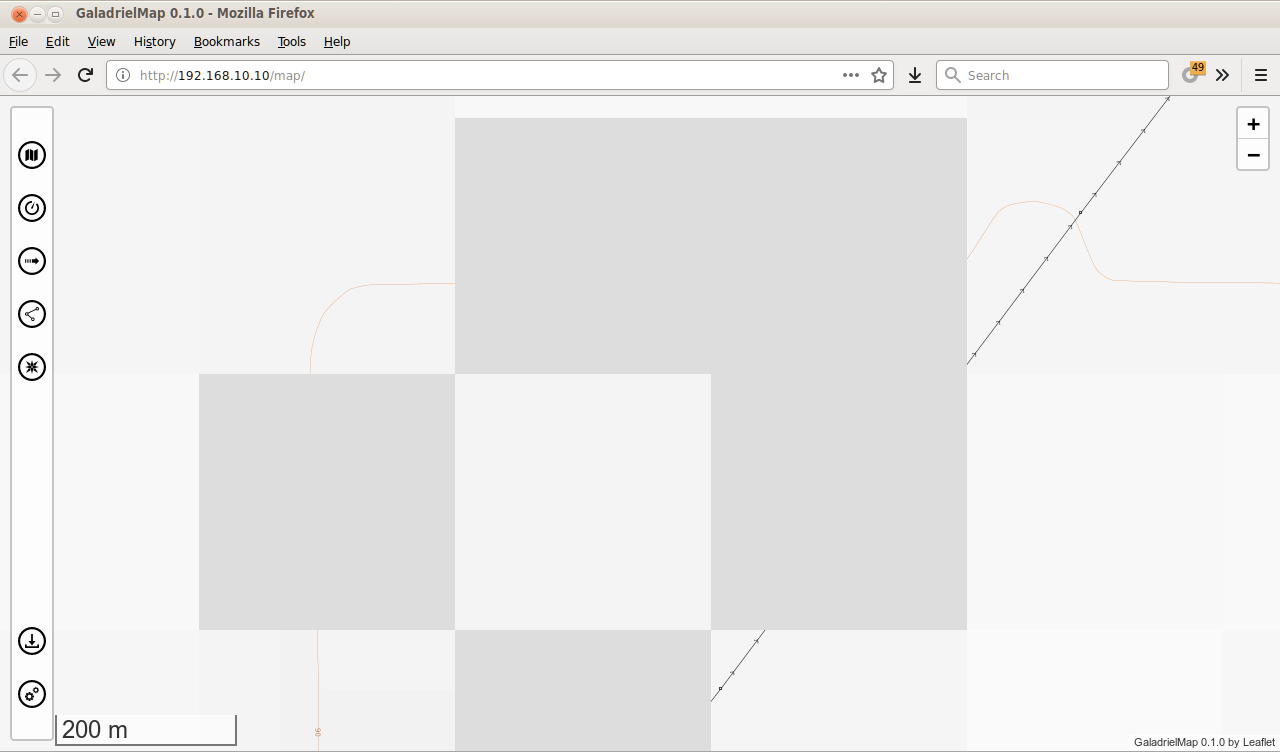
Task: Open the settings gears sidebar icon
Action: (x=32, y=694)
